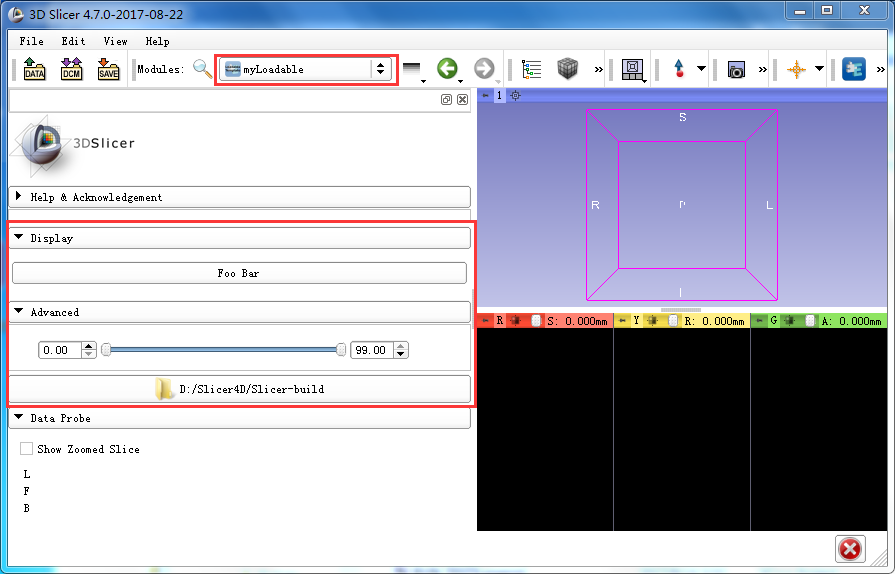This screenshot has width=895, height=574.
Task: Collapse the Advanced section
Action: pyautogui.click(x=240, y=312)
